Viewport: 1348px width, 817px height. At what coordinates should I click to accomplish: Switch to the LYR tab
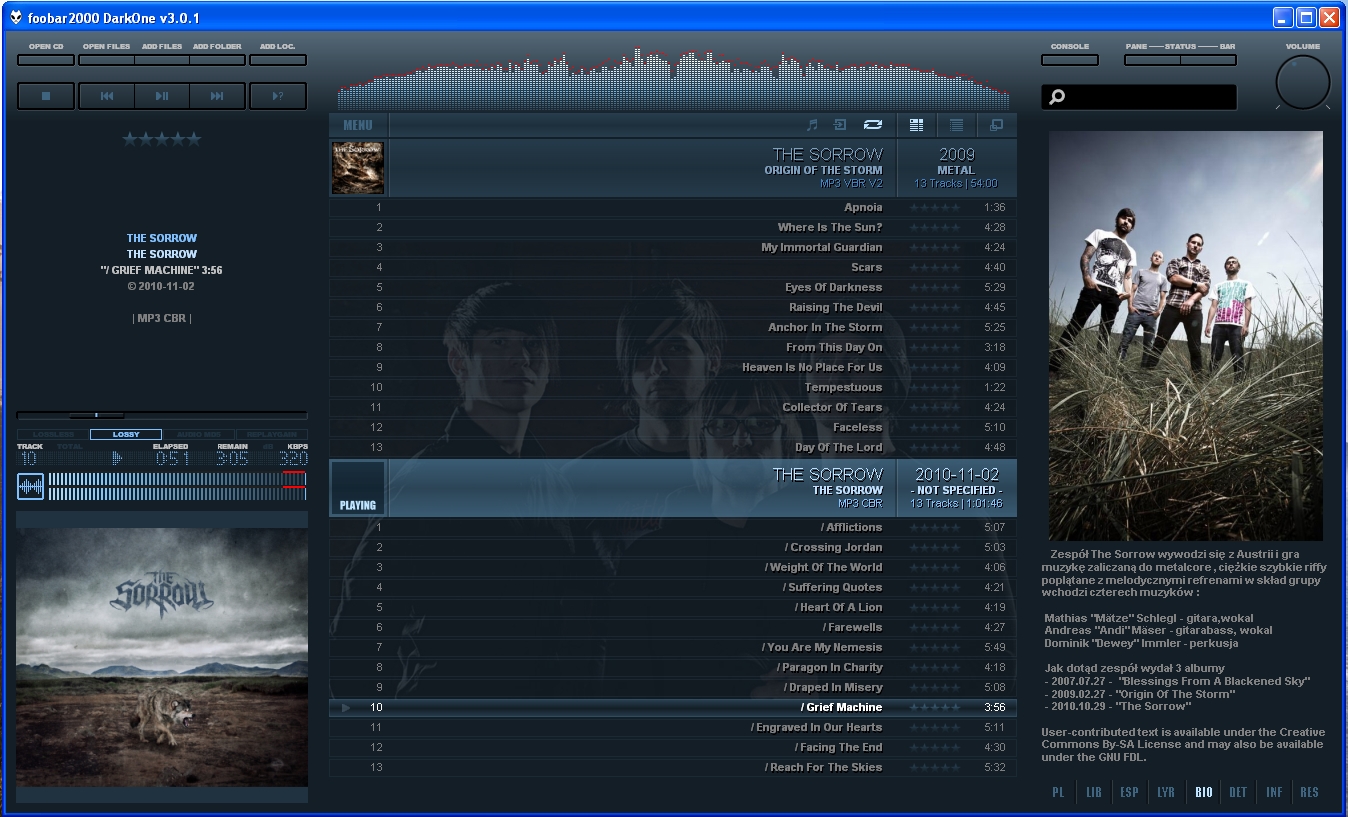(1166, 792)
